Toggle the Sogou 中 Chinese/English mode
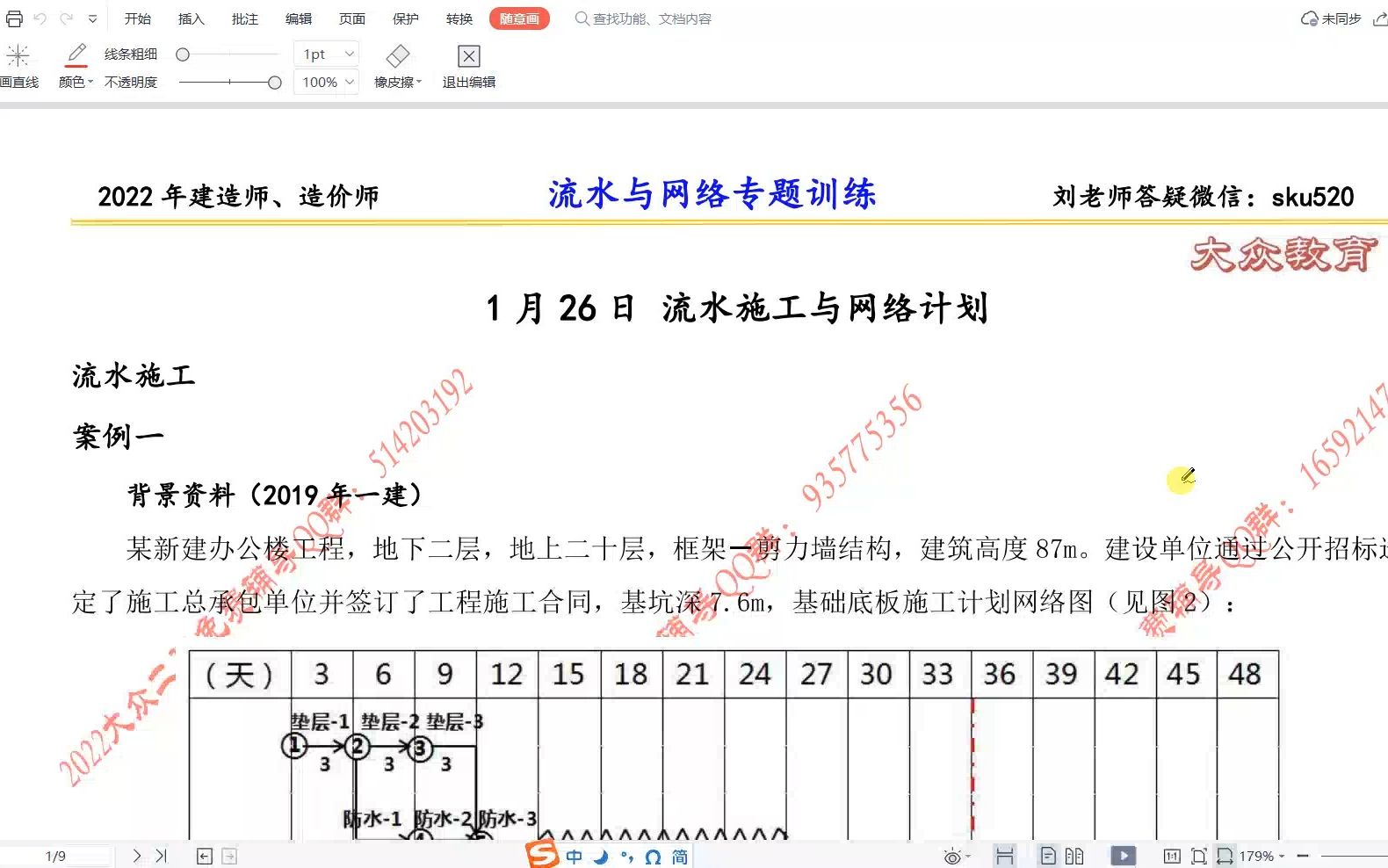This screenshot has height=868, width=1388. (x=575, y=857)
